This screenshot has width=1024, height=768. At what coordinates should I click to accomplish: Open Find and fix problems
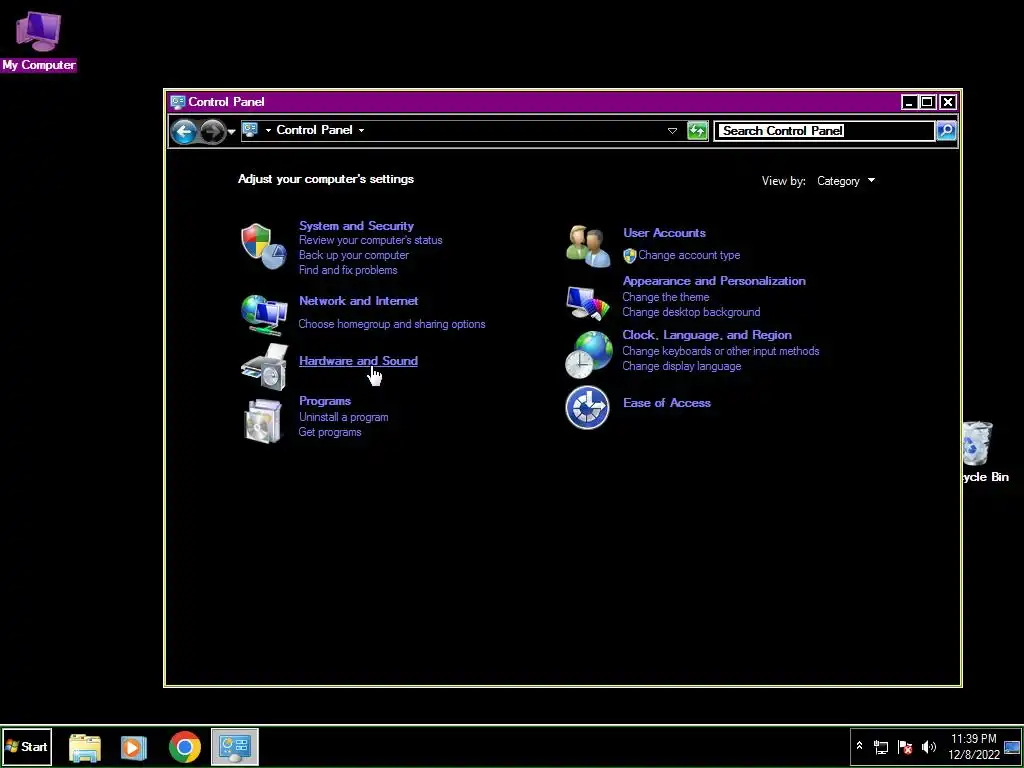coord(347,270)
